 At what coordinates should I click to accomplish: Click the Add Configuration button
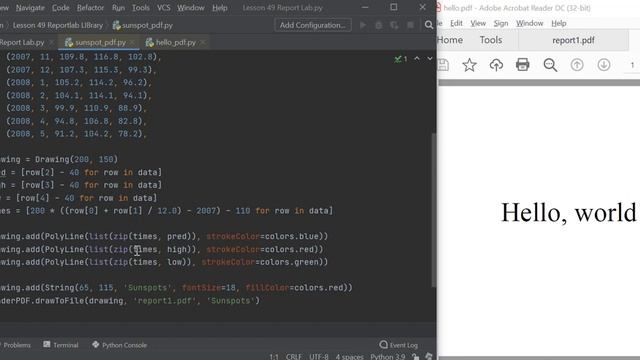pos(313,25)
